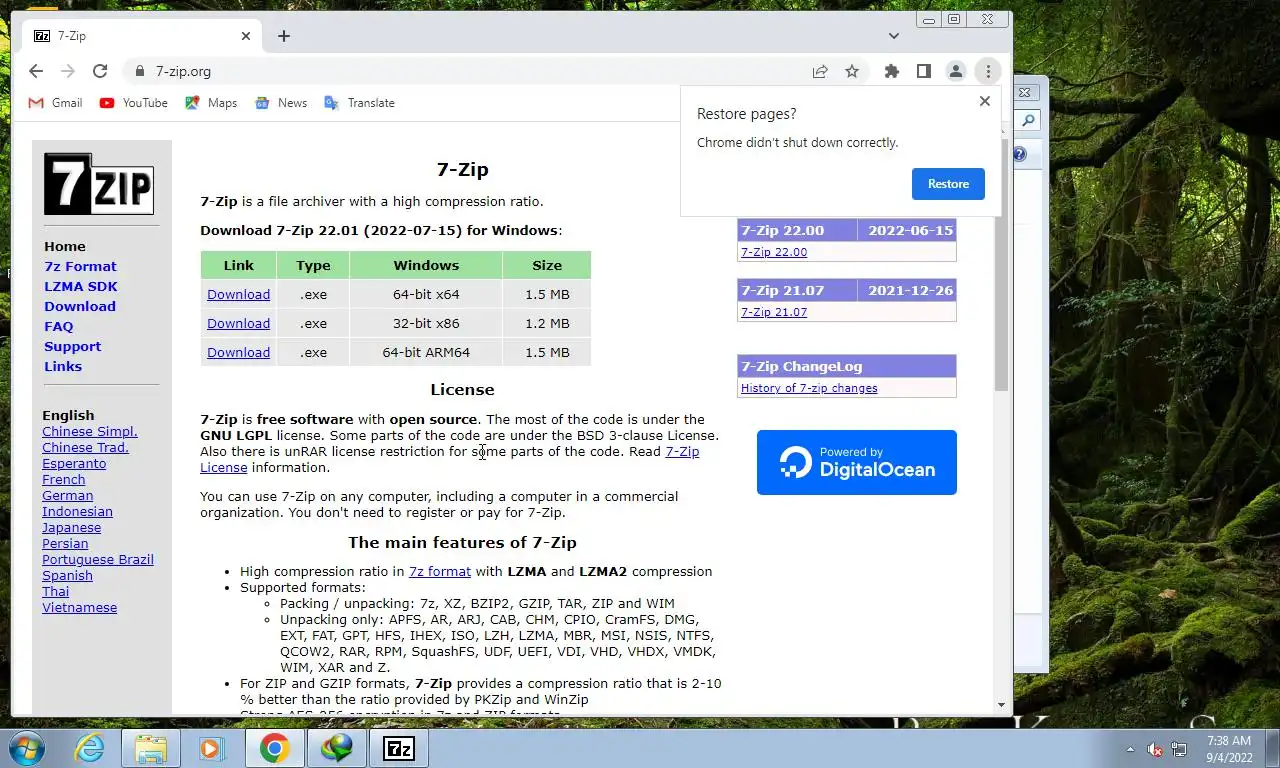Open the Windows Start button
This screenshot has height=768, width=1280.
coord(25,748)
